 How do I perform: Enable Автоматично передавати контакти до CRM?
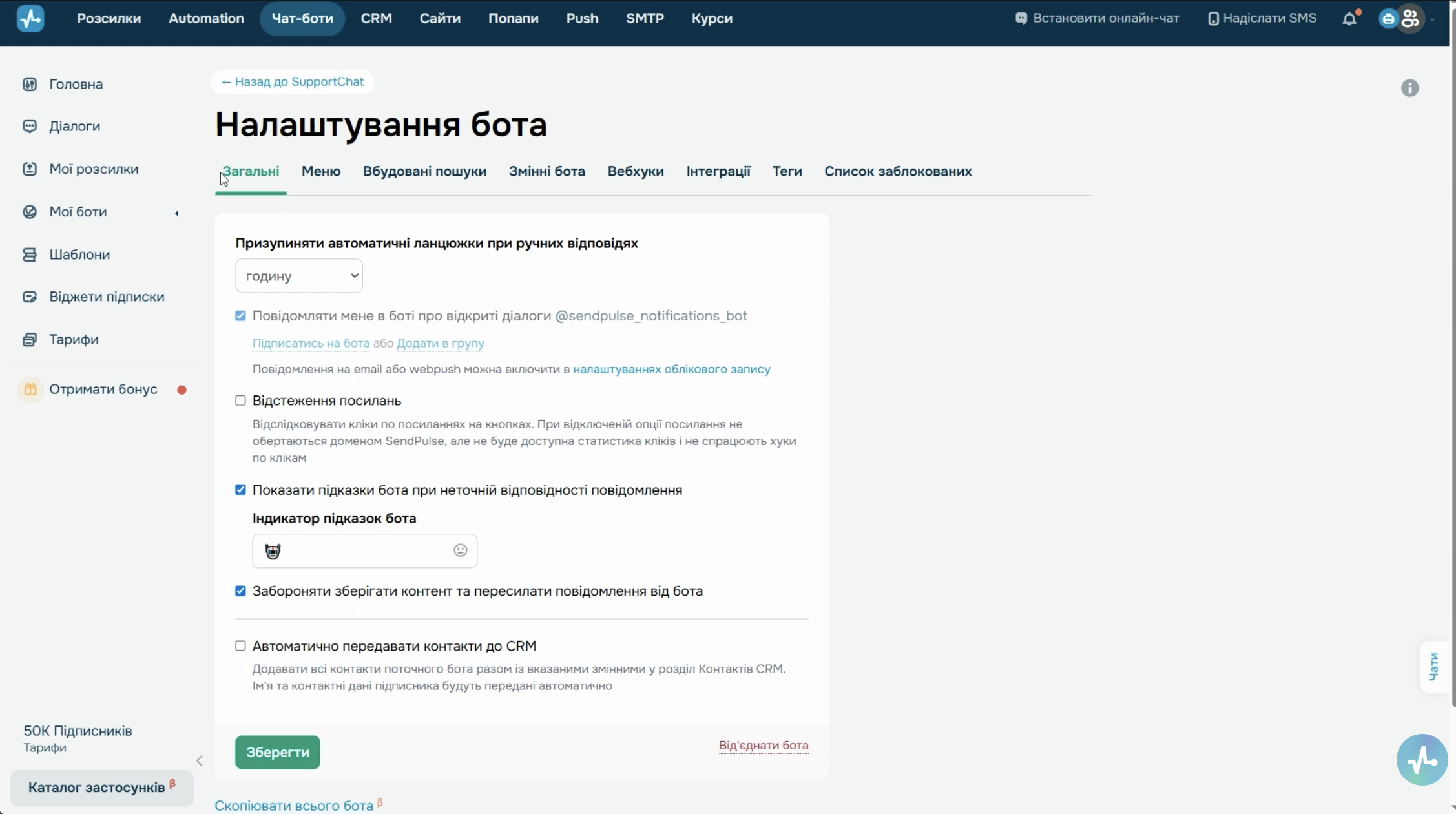click(240, 645)
